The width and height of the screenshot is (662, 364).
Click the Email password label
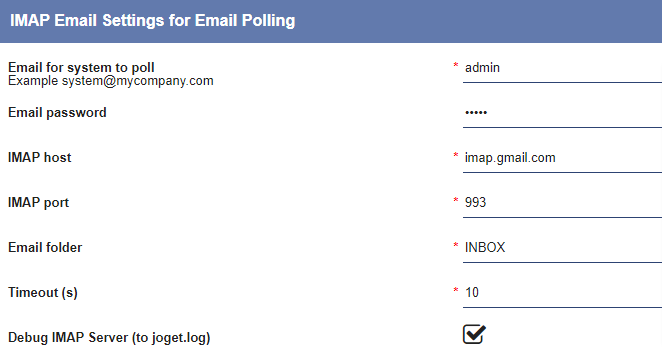57,113
